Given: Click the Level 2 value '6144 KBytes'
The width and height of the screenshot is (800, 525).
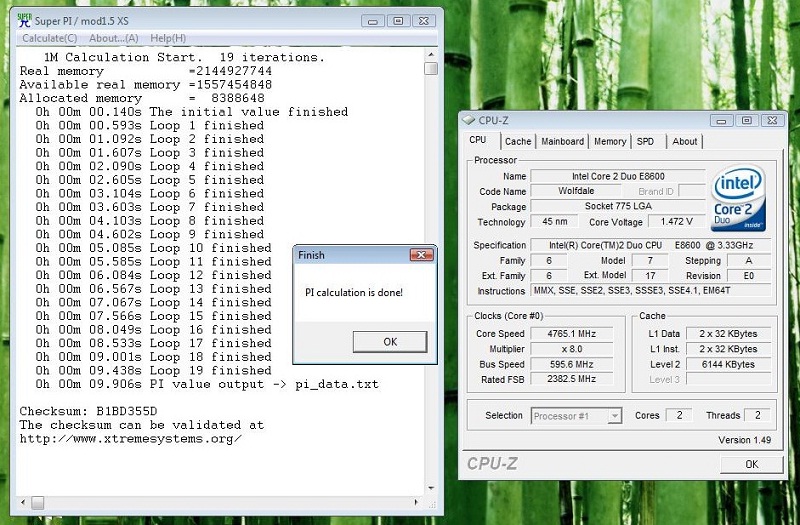Looking at the screenshot, I should pos(729,364).
